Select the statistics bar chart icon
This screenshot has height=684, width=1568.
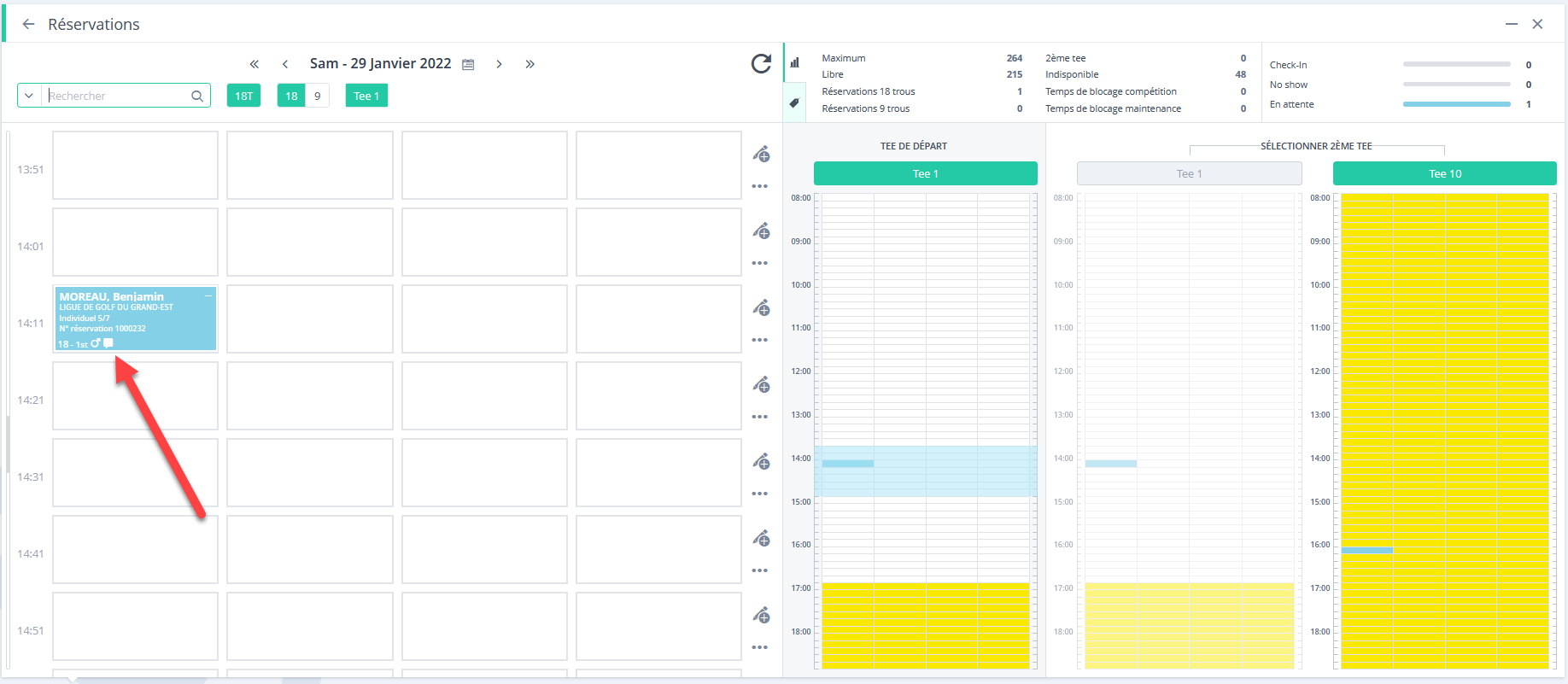(794, 62)
